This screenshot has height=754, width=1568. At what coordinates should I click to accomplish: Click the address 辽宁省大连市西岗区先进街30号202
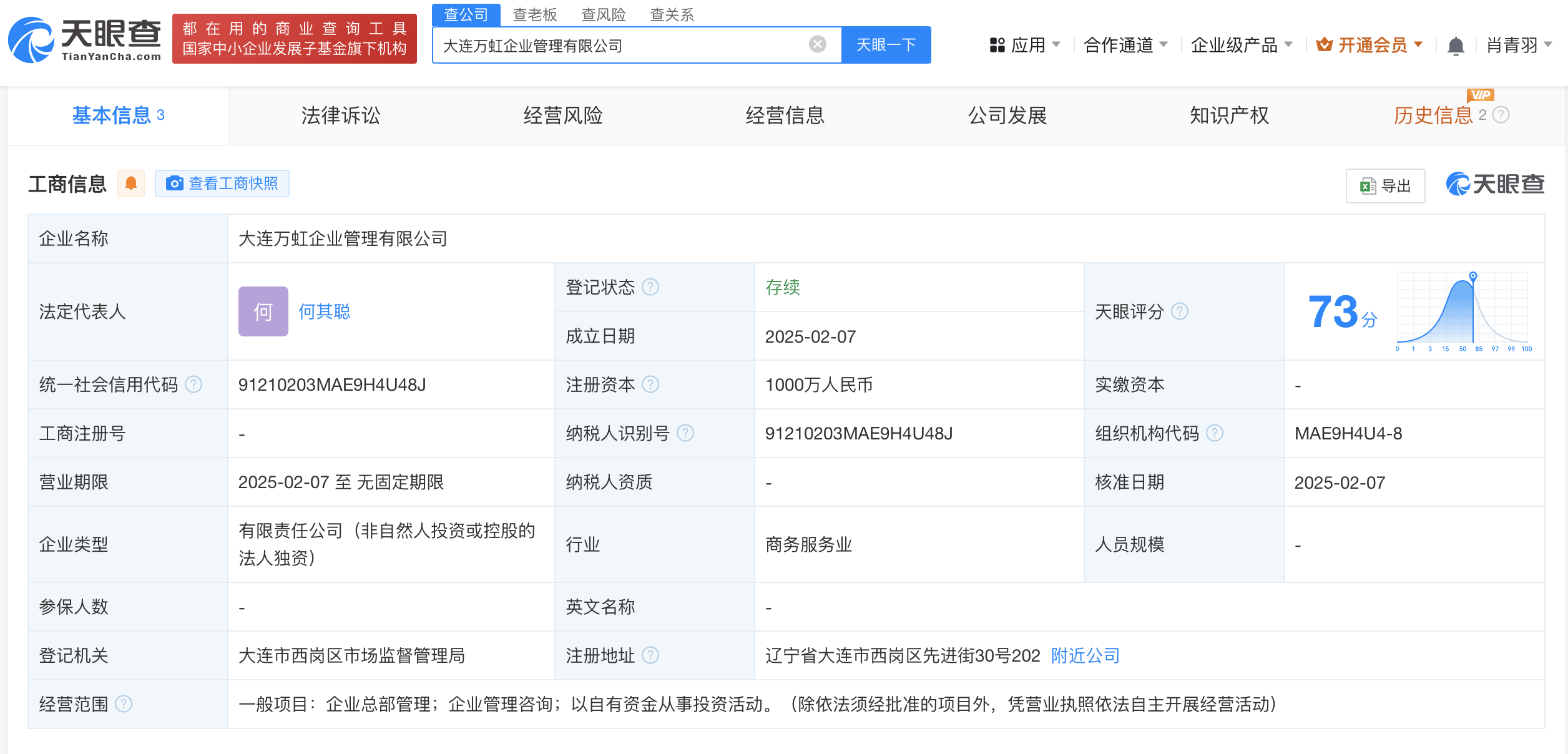(x=903, y=655)
